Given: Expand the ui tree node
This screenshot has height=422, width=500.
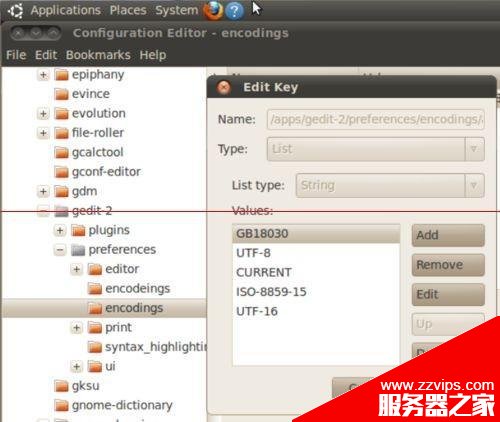Looking at the screenshot, I should [x=77, y=367].
